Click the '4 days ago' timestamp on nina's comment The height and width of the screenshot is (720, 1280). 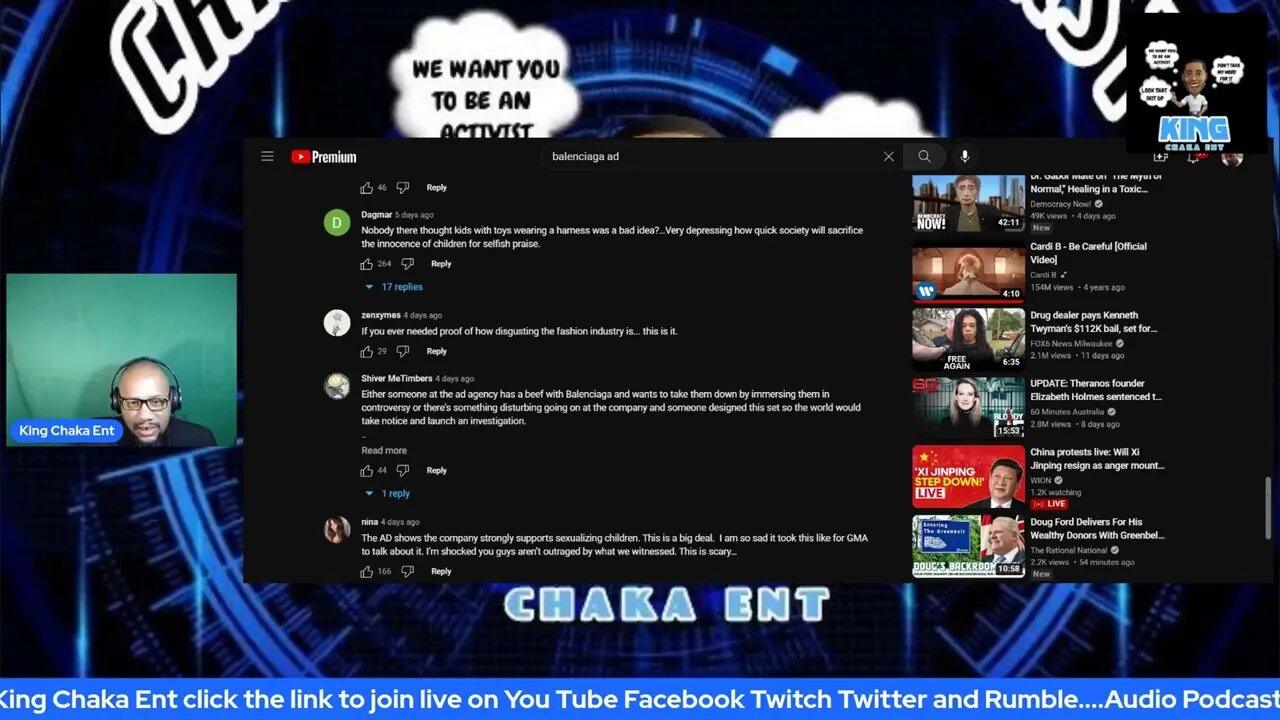(400, 522)
